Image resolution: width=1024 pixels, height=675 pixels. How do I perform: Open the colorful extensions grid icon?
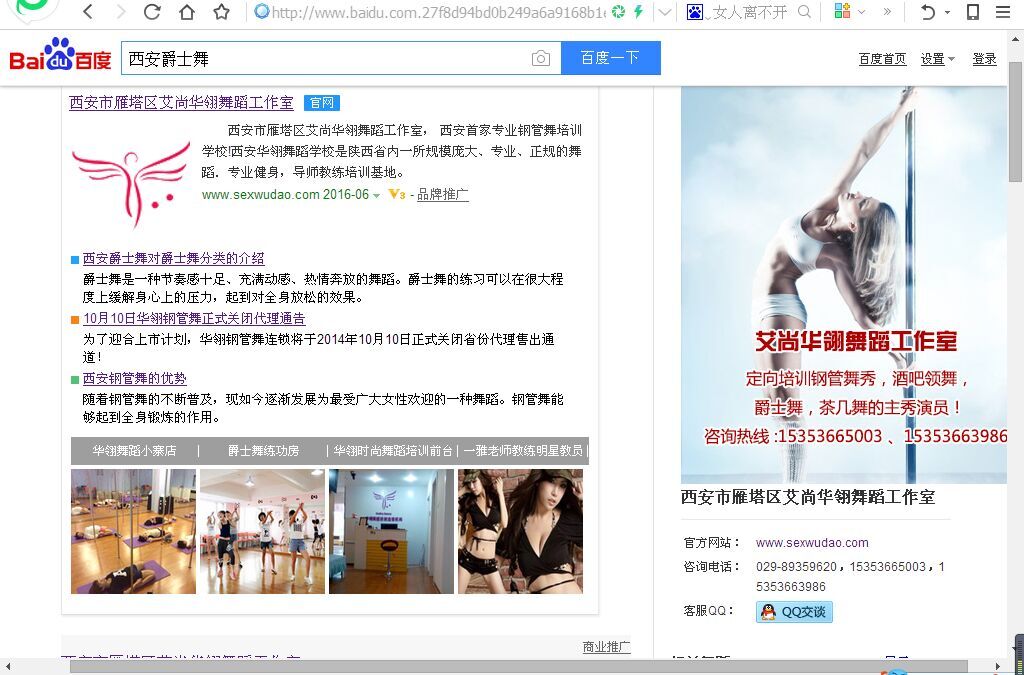pos(842,11)
